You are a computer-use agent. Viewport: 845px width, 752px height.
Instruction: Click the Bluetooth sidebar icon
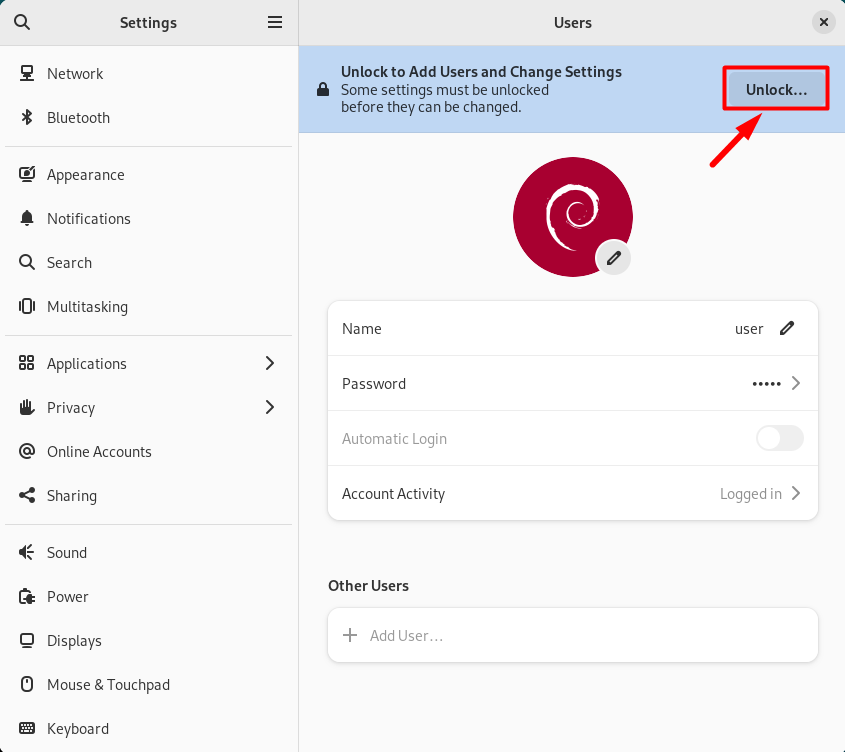pos(26,117)
